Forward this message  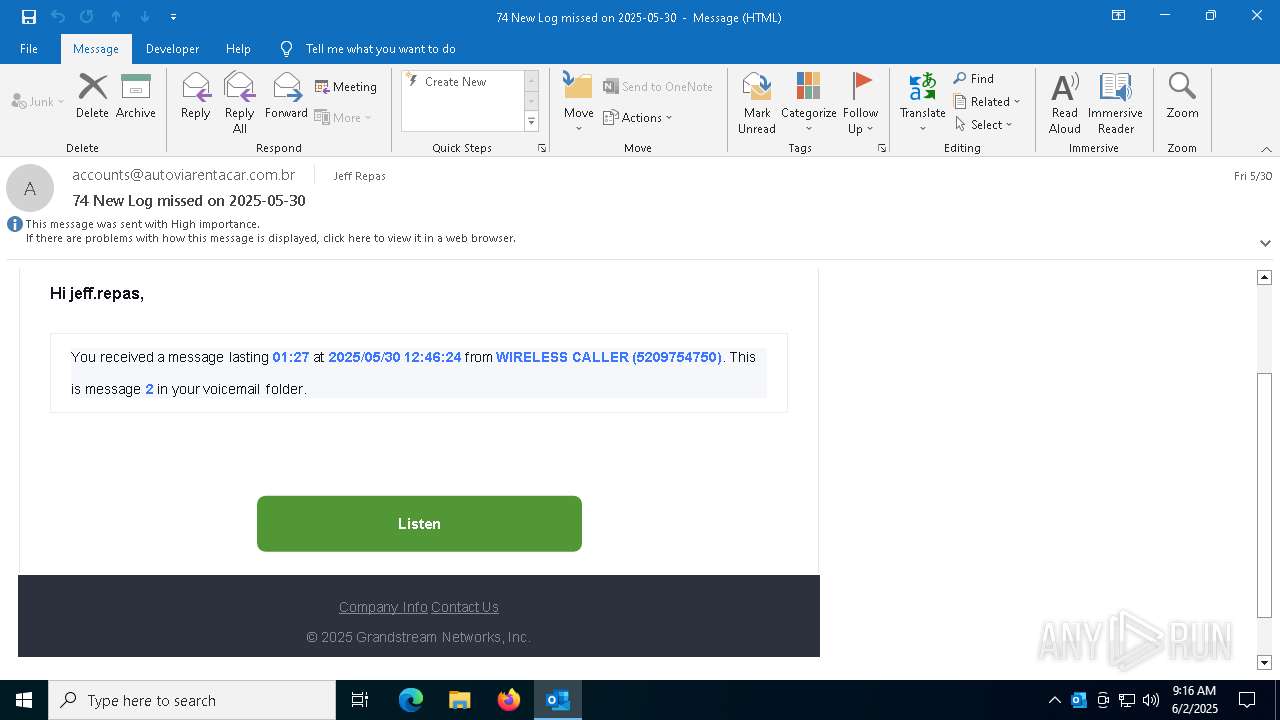coord(286,96)
